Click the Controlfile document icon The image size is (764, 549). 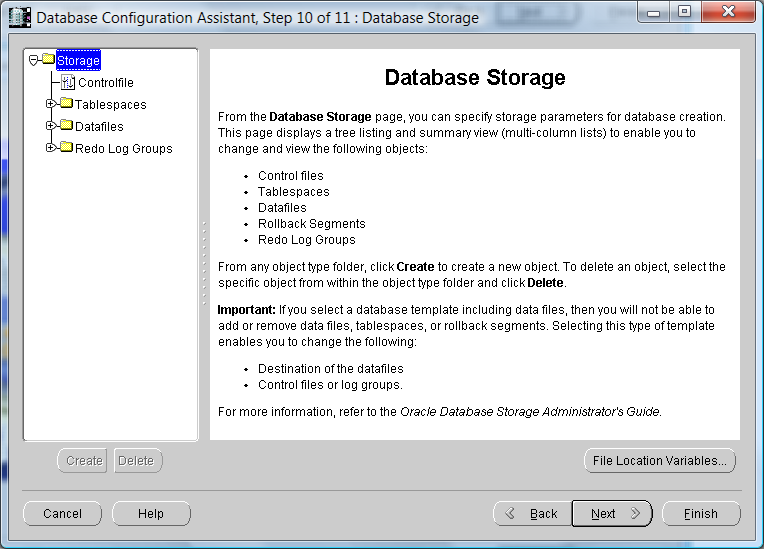pyautogui.click(x=68, y=82)
